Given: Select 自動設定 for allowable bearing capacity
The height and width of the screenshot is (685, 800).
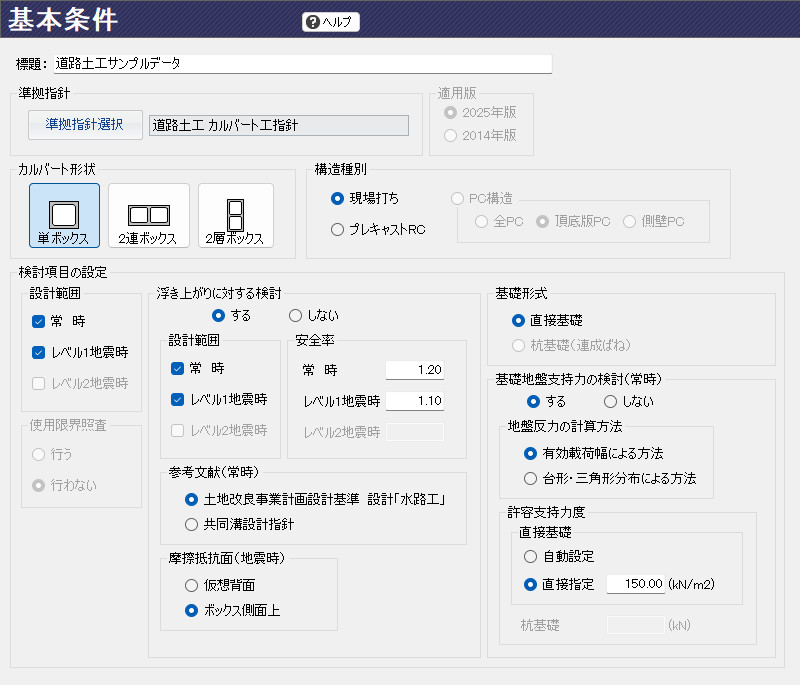Looking at the screenshot, I should coord(531,554).
